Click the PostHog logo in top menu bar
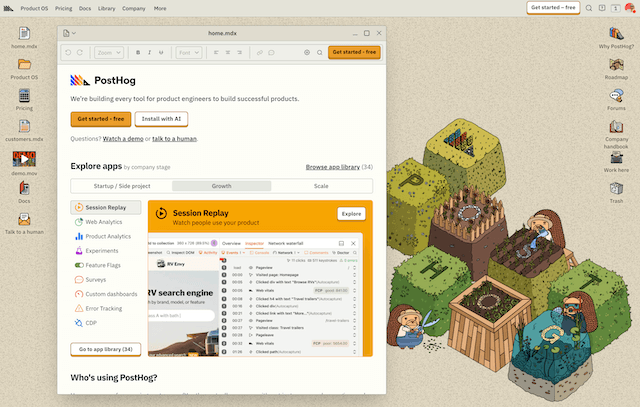 (x=8, y=8)
